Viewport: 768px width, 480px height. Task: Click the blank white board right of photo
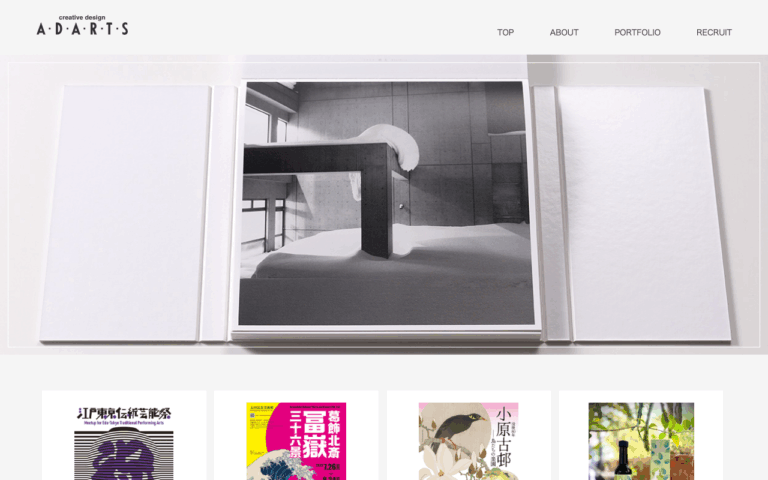(644, 214)
